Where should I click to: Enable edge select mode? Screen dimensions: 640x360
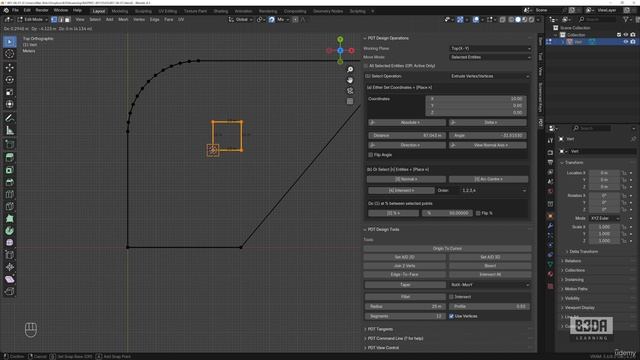(x=61, y=20)
